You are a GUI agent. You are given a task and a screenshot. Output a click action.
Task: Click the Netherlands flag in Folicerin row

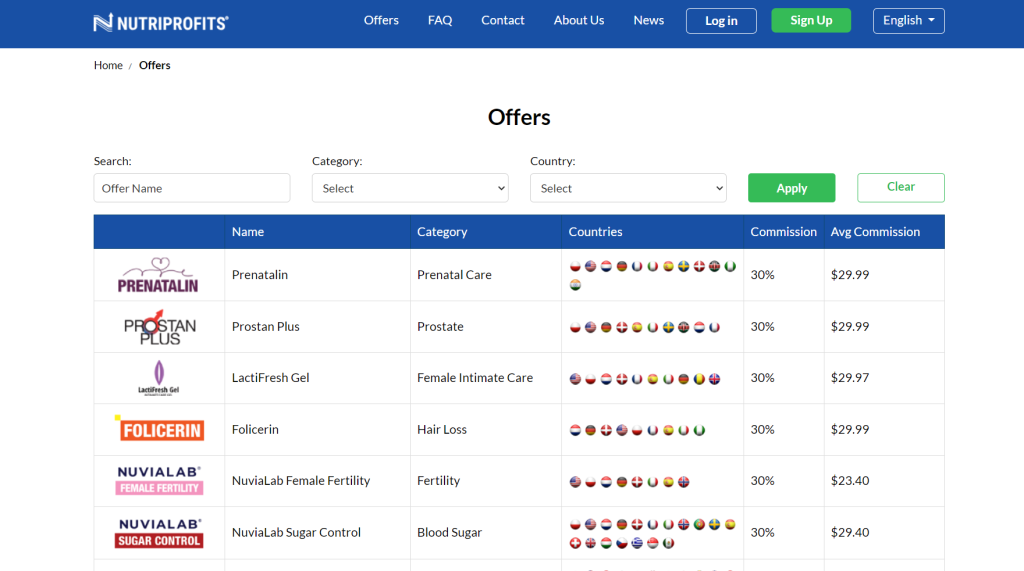point(575,430)
